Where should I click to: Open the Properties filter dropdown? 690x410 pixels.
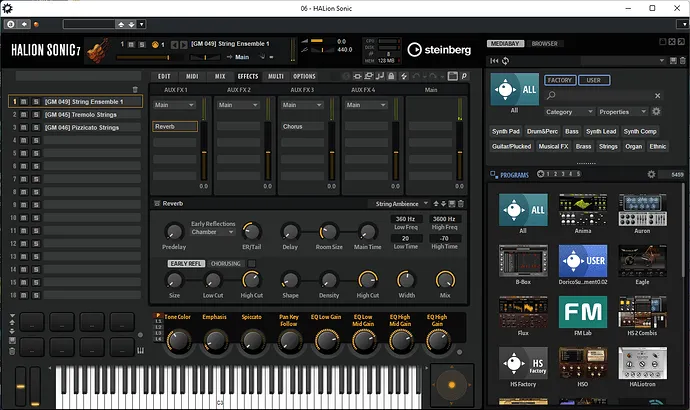click(622, 112)
